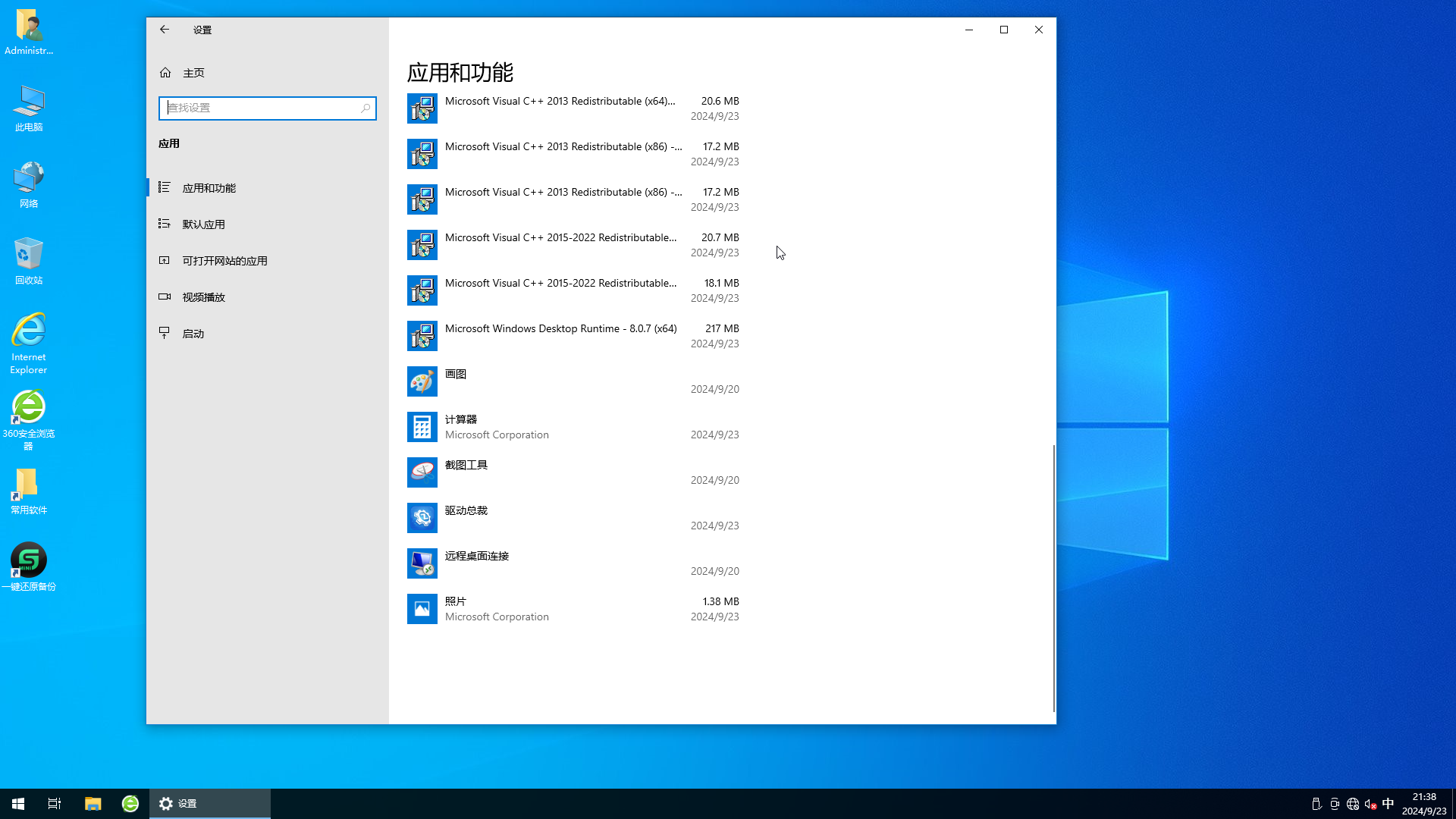The height and width of the screenshot is (819, 1456).
Task: Select the Visual C++ 2013 x64 20.6 MB icon
Action: (422, 108)
